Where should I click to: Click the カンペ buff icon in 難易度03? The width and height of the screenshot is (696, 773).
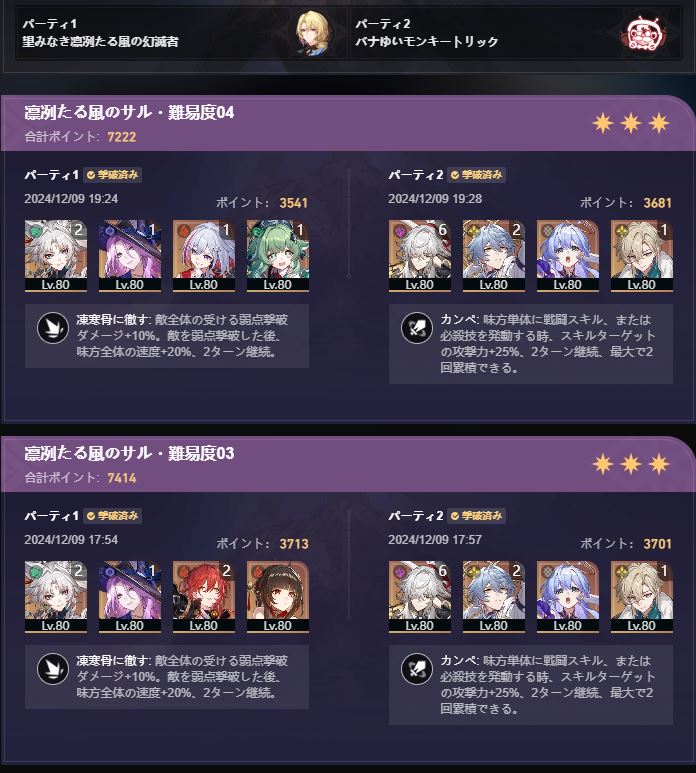417,669
